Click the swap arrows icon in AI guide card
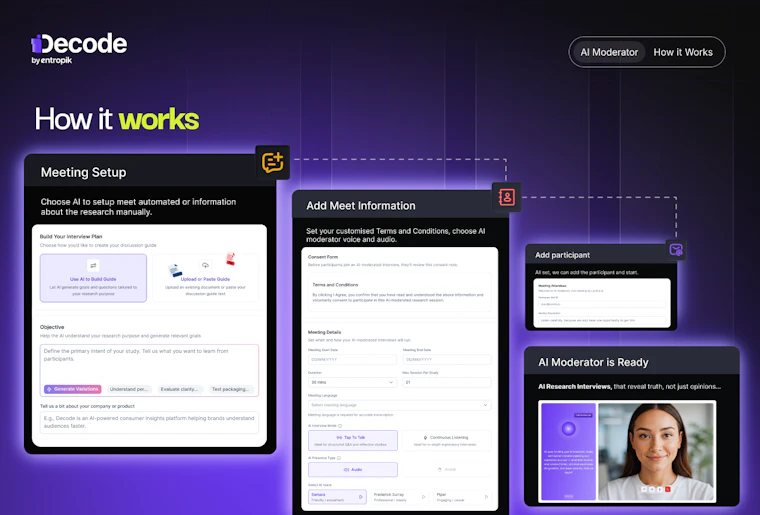 93,265
